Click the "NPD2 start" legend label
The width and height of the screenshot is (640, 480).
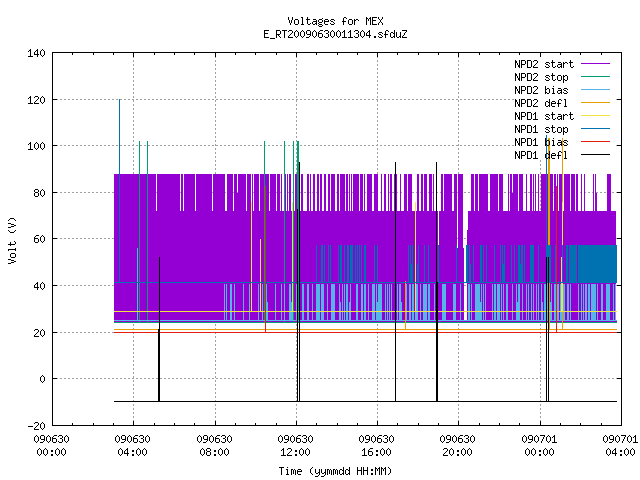click(544, 64)
